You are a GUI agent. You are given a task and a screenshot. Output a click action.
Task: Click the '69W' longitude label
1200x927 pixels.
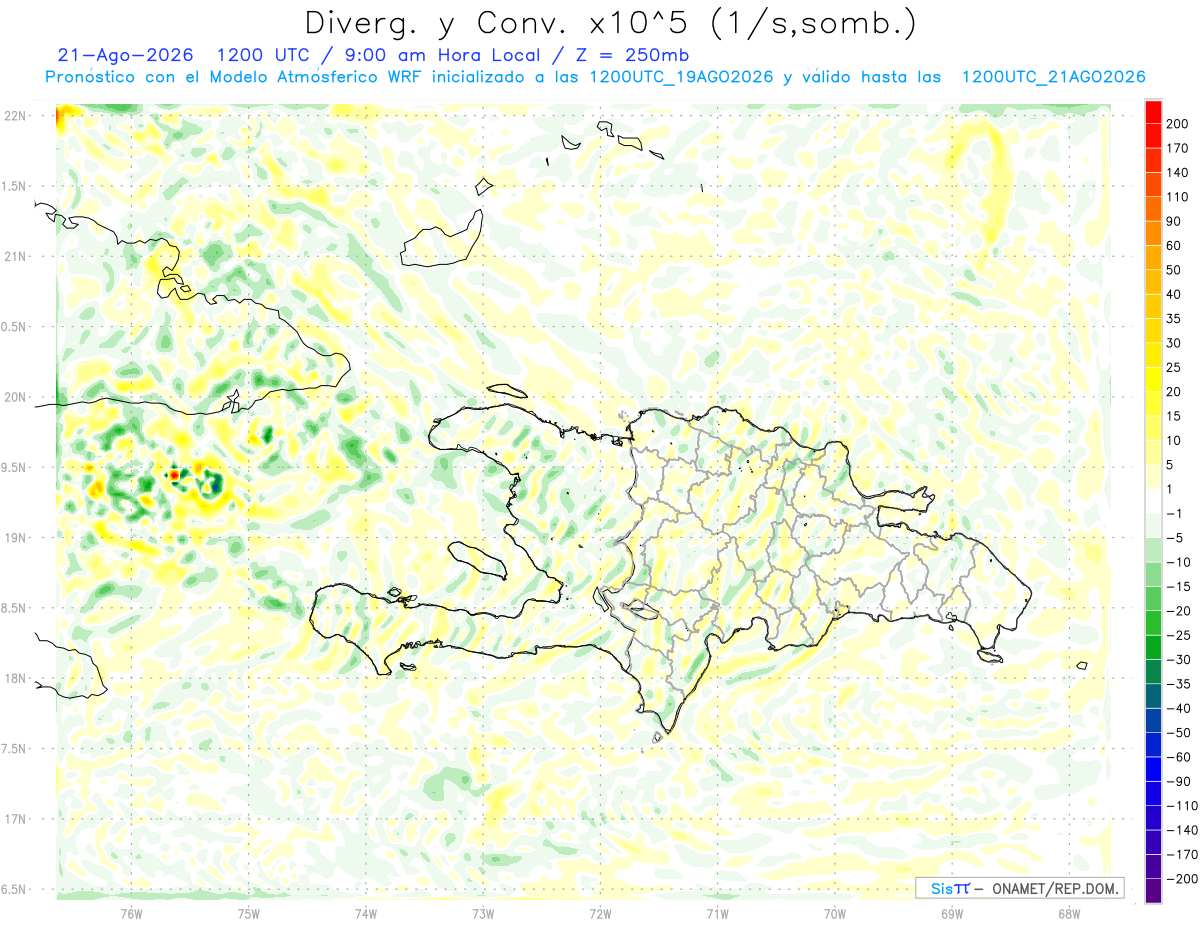(x=952, y=914)
